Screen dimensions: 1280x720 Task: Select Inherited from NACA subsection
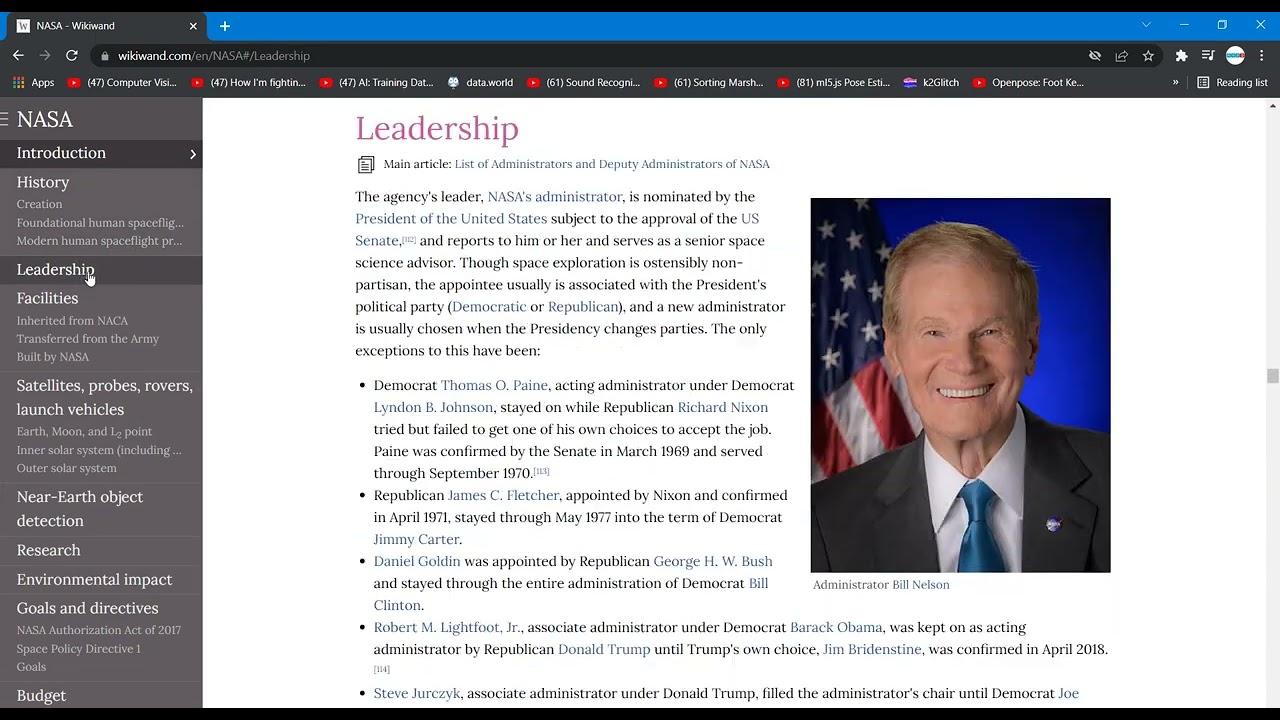72,321
